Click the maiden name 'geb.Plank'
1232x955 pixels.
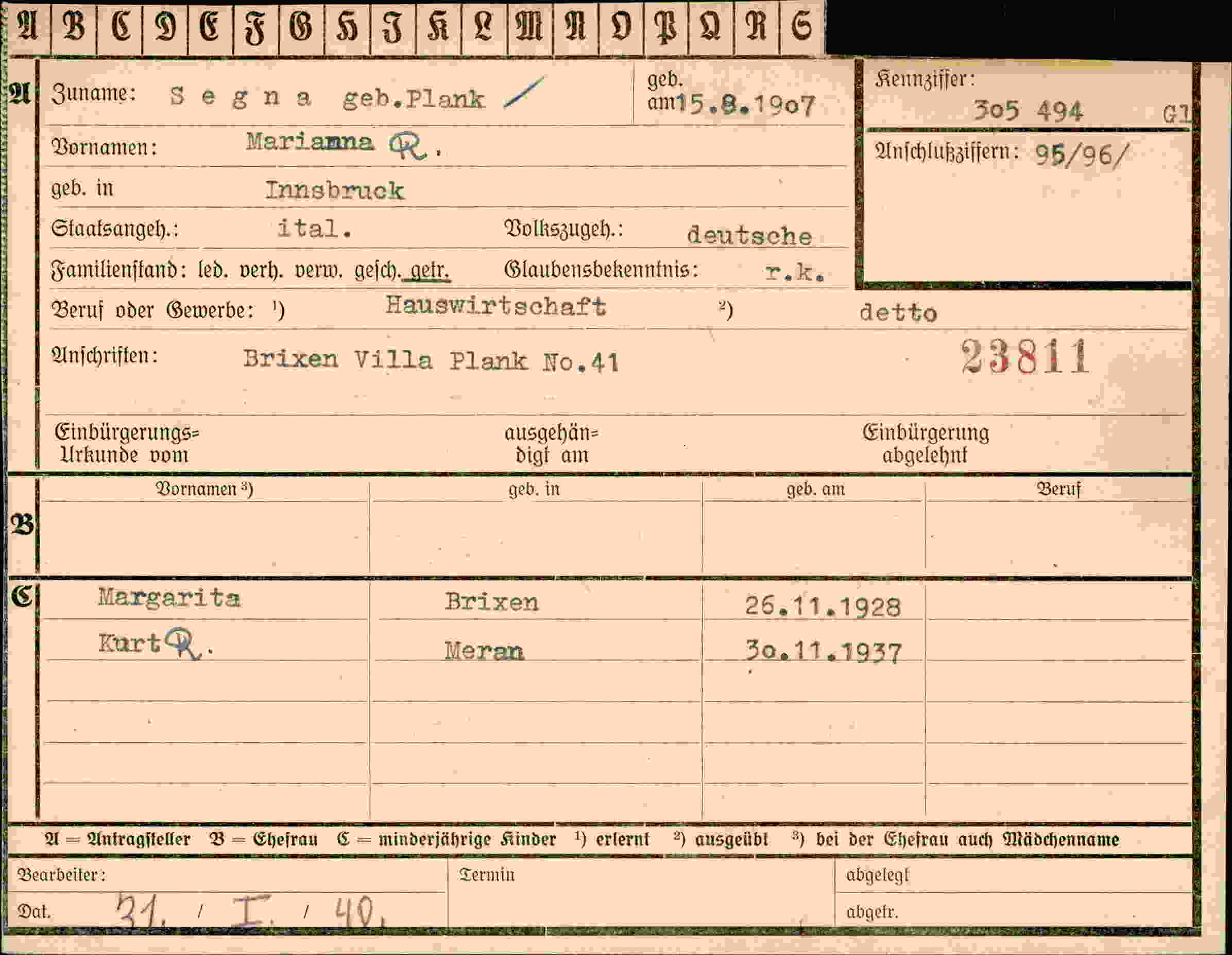pos(414,99)
